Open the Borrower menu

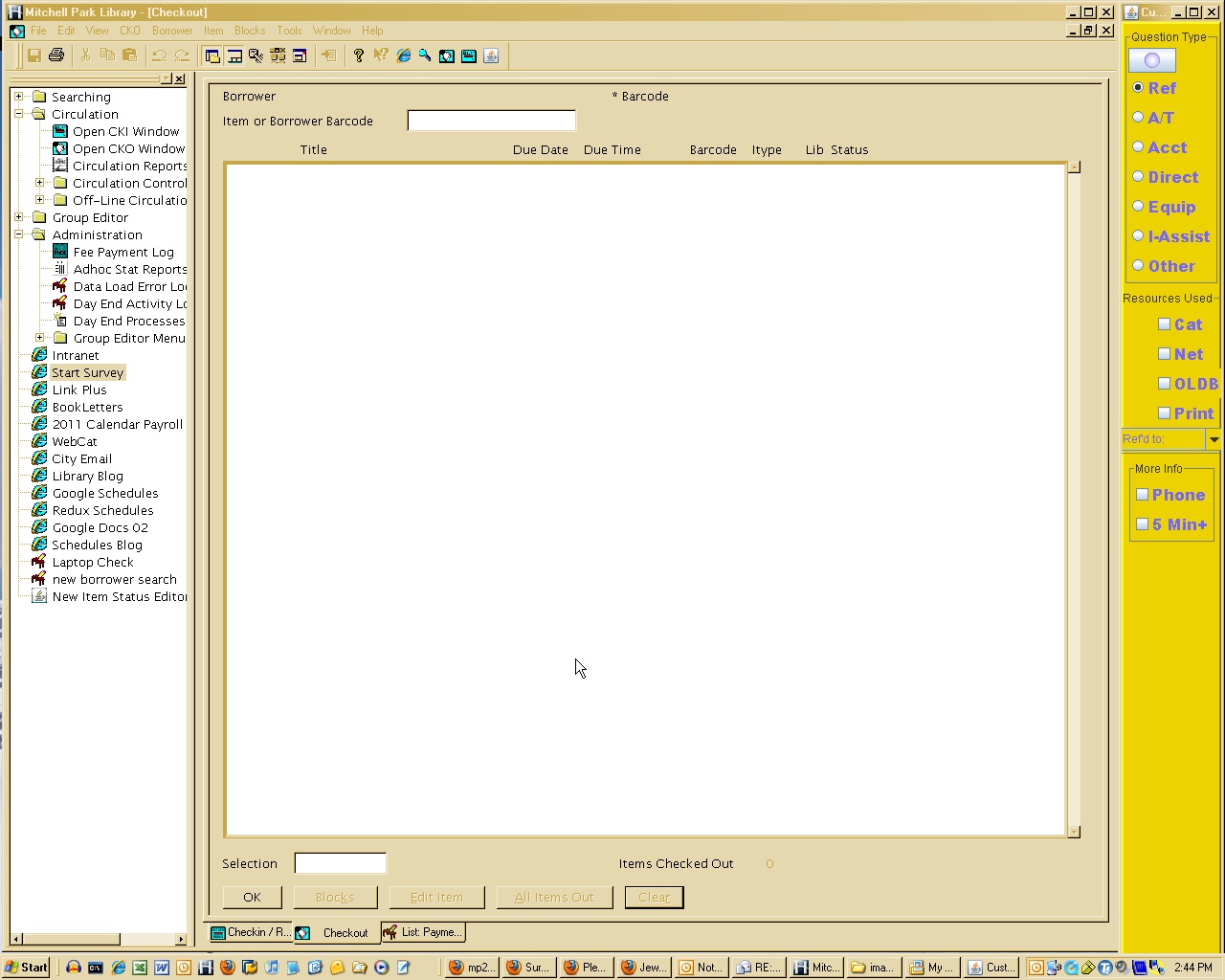tap(172, 31)
